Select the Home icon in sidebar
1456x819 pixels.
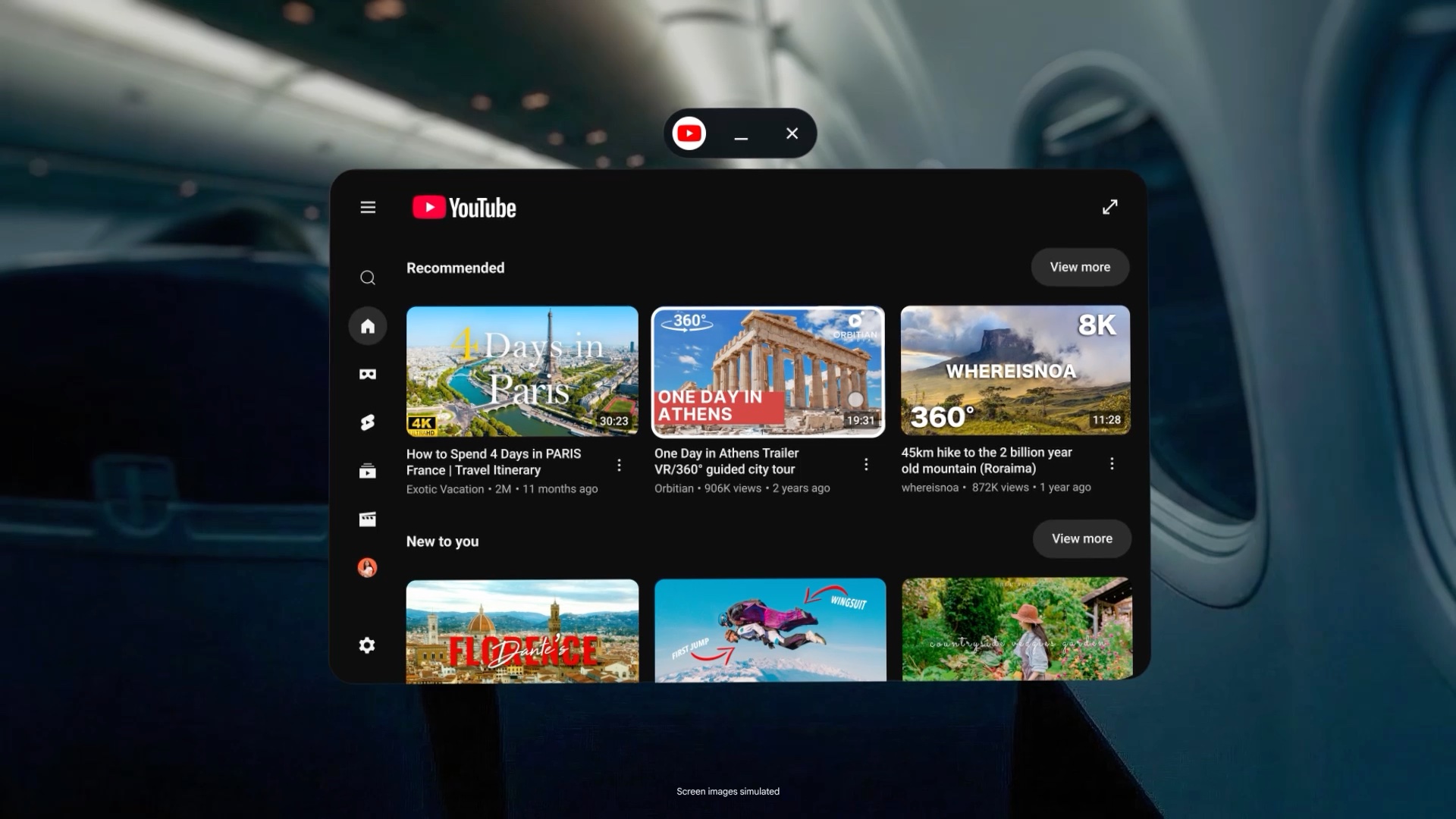point(368,325)
